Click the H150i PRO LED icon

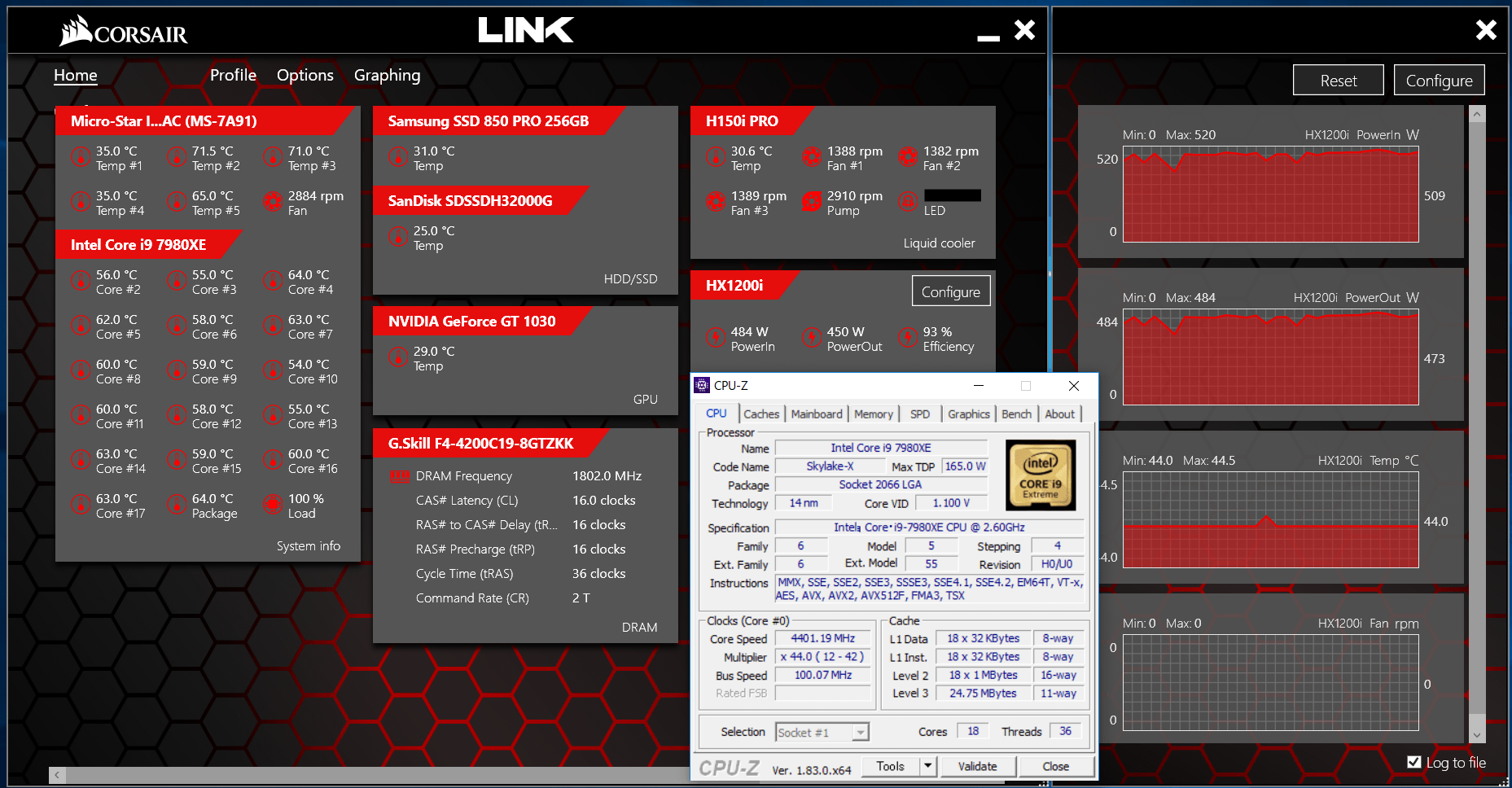click(x=908, y=201)
